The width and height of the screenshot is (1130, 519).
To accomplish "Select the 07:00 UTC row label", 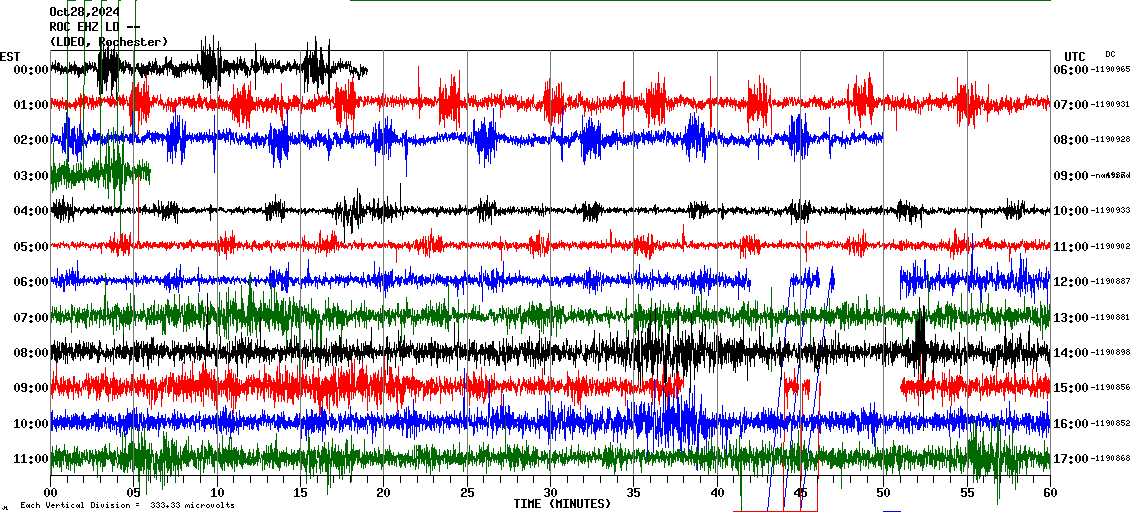I will (x=1070, y=105).
